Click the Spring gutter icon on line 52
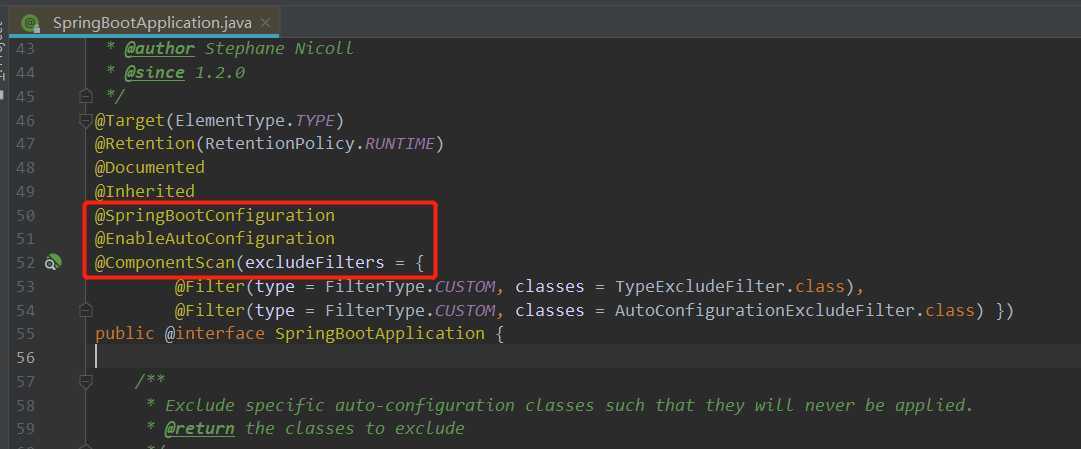 (53, 262)
